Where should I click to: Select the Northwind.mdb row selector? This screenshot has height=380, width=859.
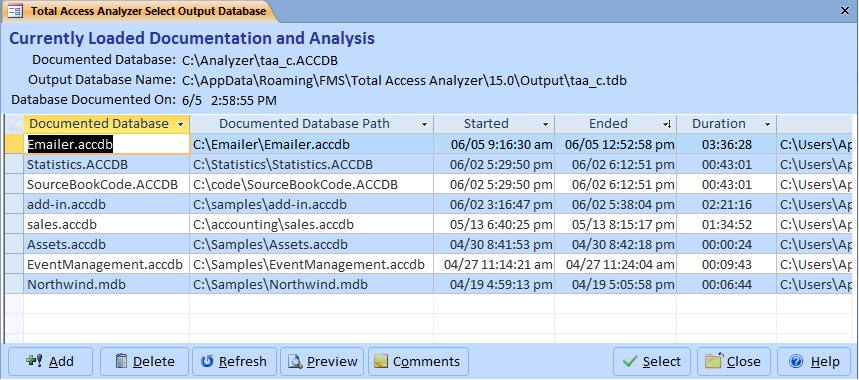point(14,285)
